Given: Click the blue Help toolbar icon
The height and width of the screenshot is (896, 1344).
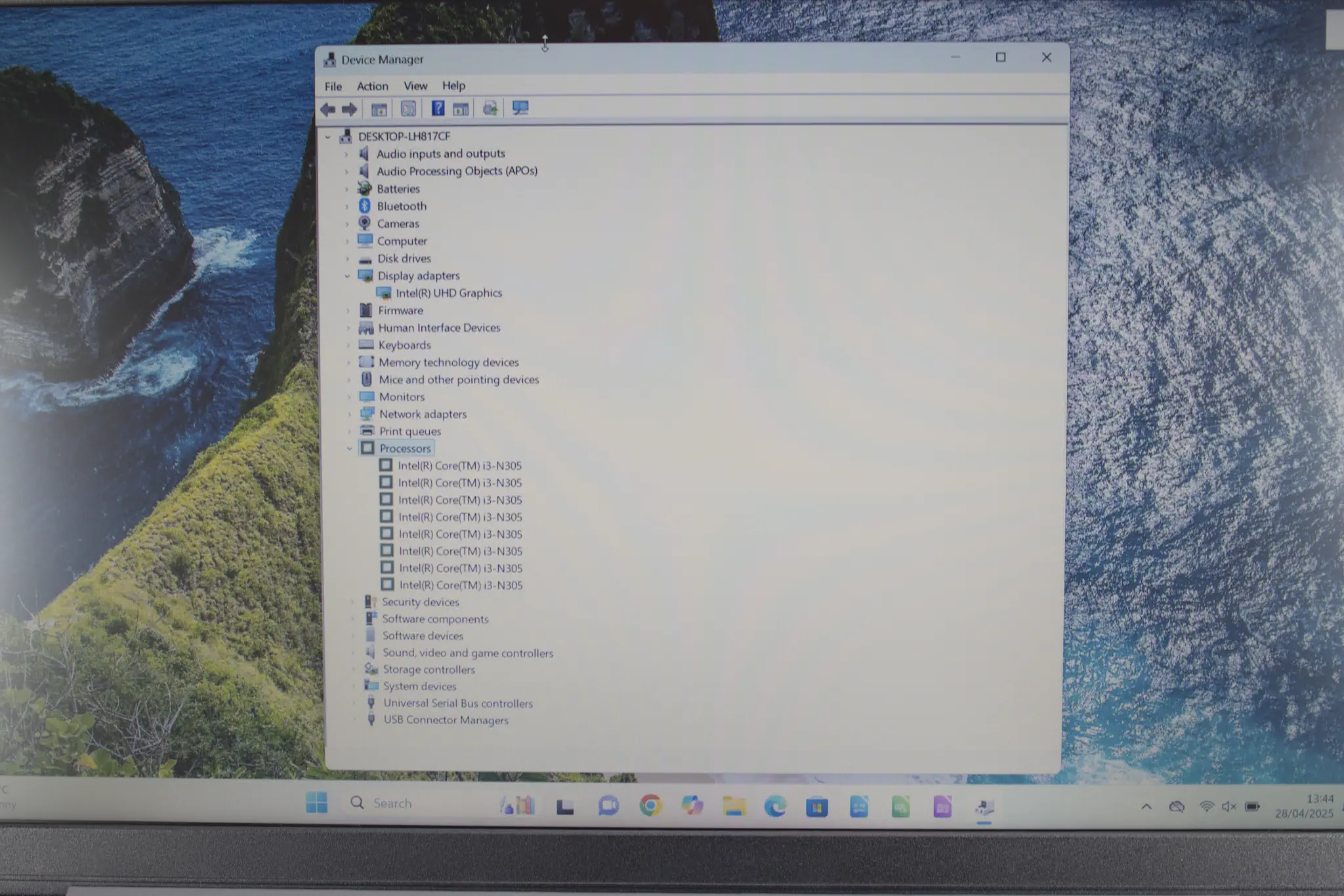Looking at the screenshot, I should pyautogui.click(x=438, y=108).
